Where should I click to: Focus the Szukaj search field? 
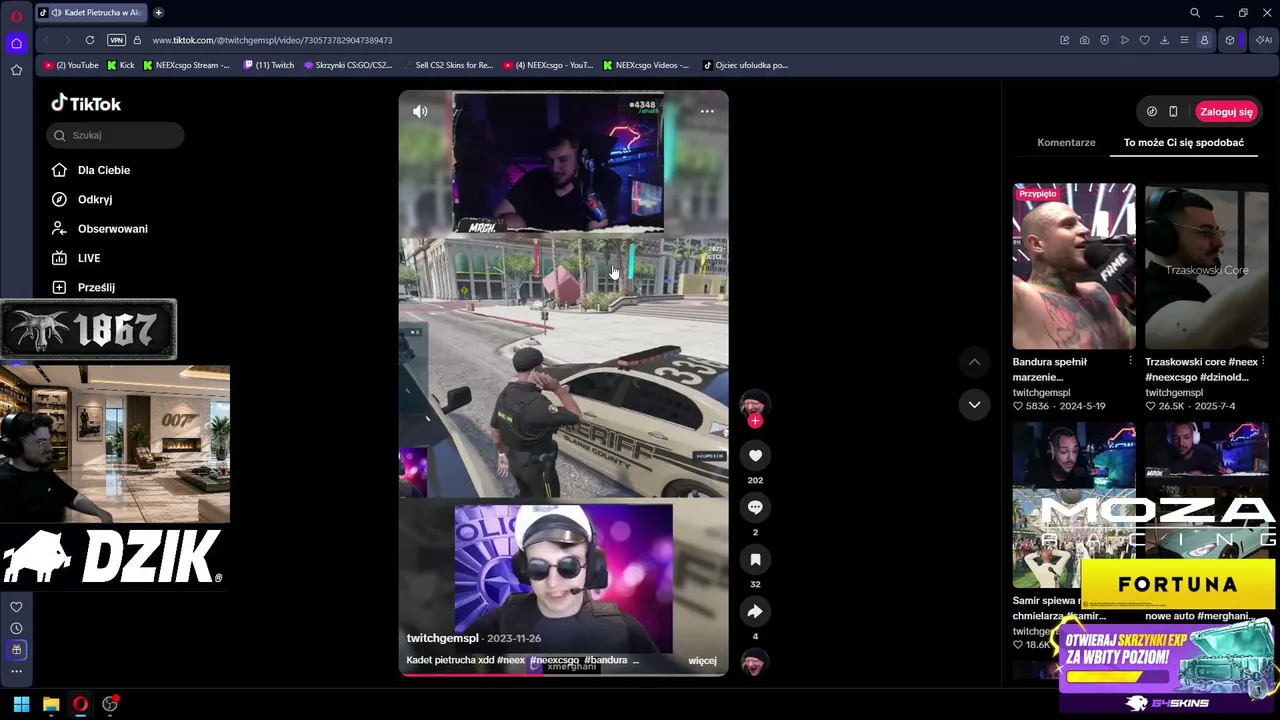coord(115,135)
